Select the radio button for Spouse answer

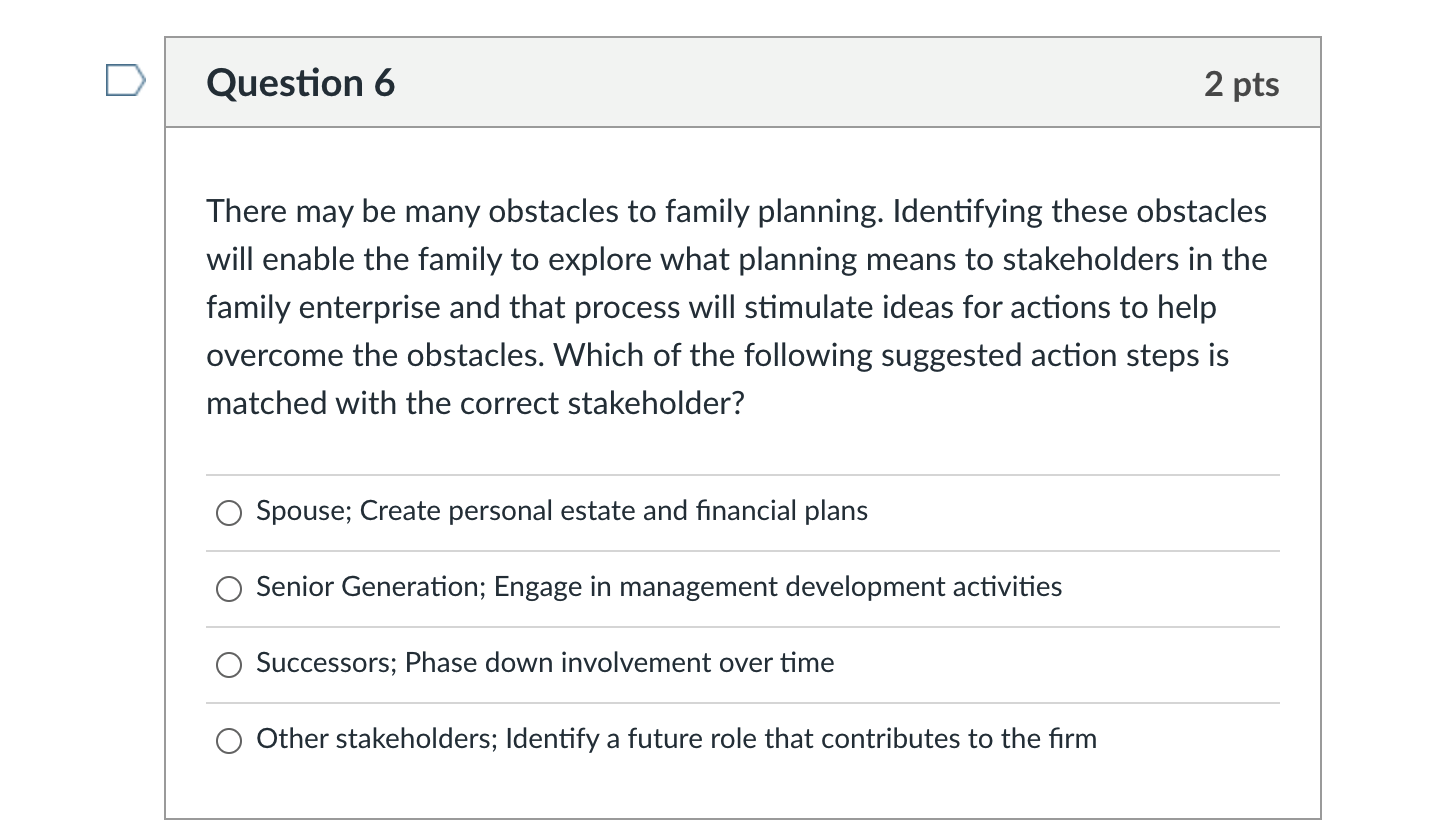(x=229, y=513)
